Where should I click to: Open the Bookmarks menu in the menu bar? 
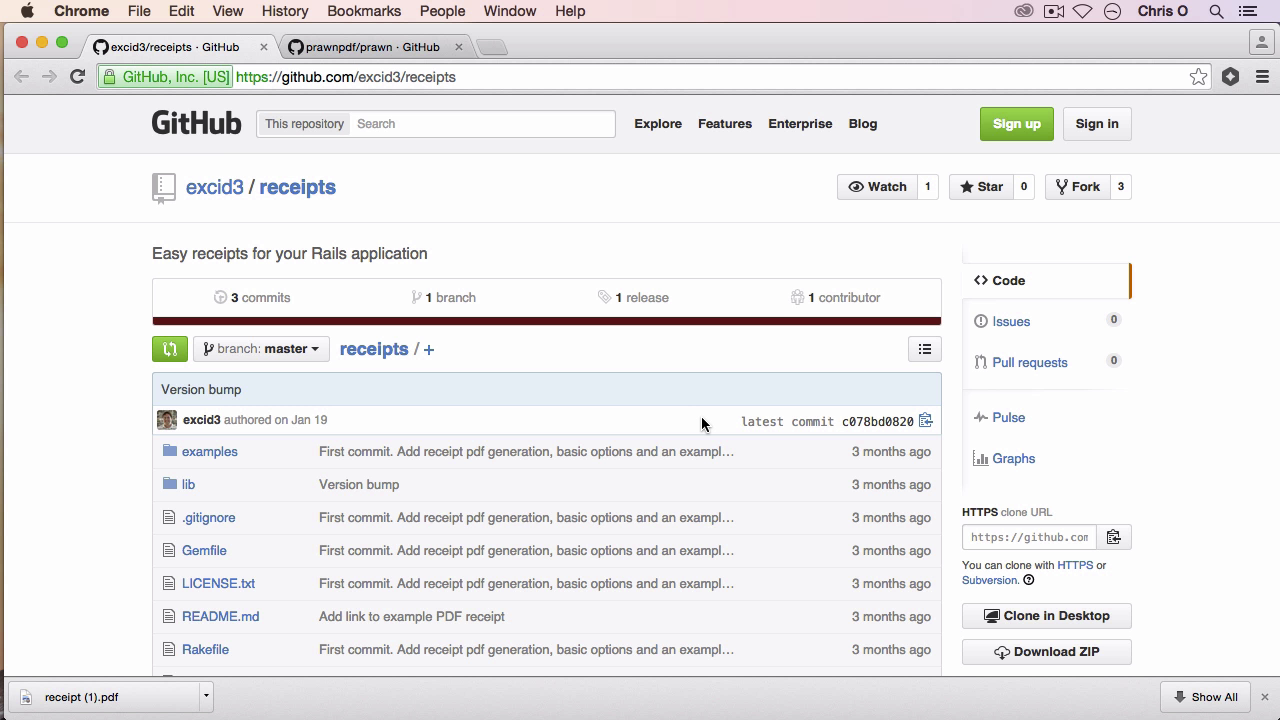click(x=364, y=11)
